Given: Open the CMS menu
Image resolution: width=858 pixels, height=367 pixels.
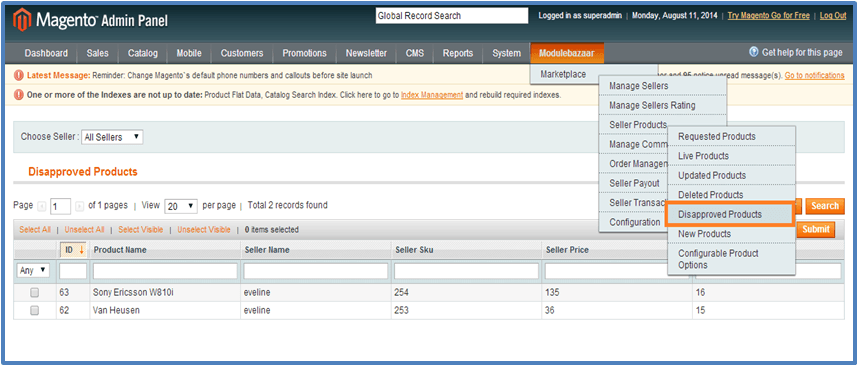Looking at the screenshot, I should pyautogui.click(x=415, y=53).
